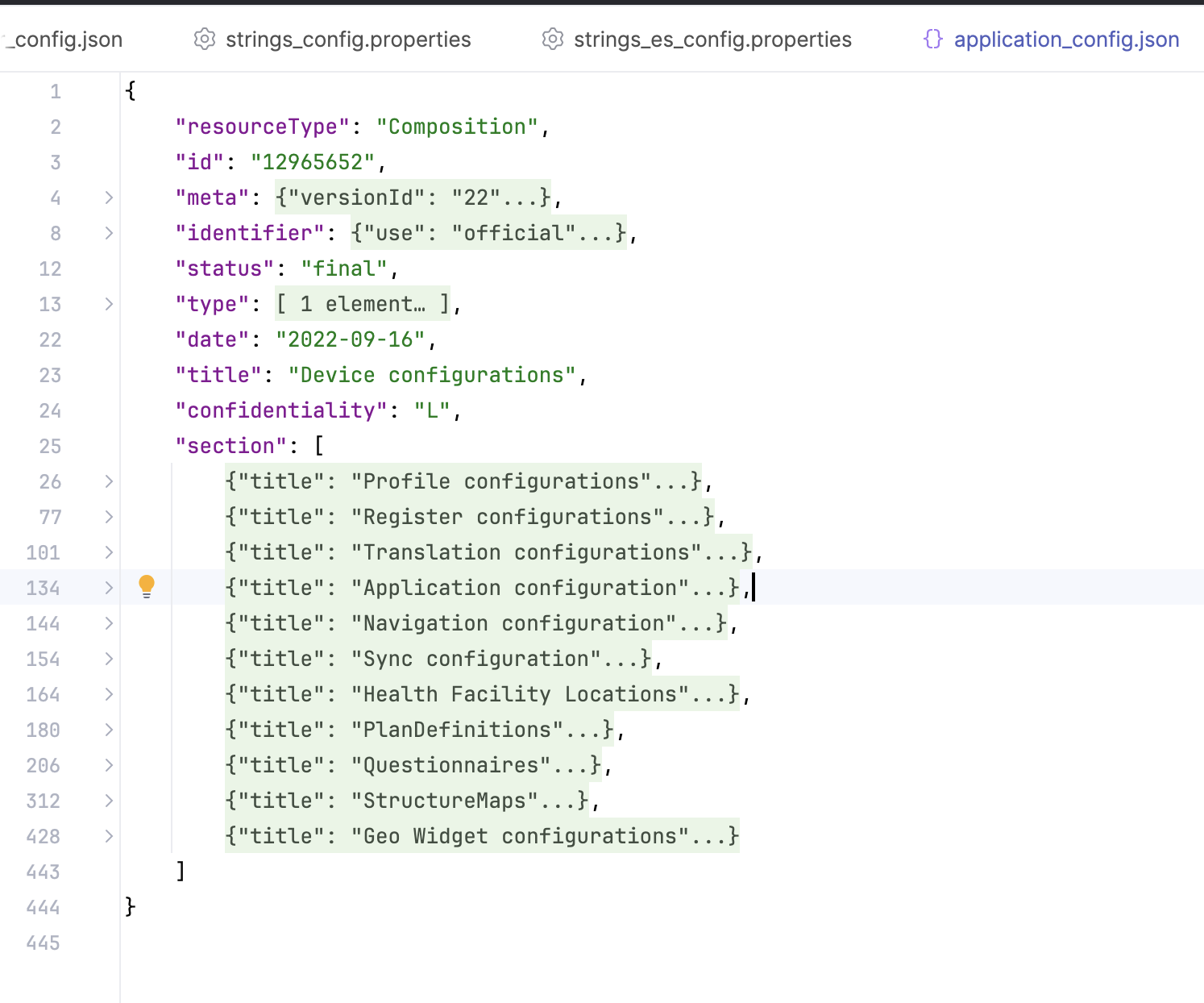This screenshot has width=1204, height=1003.
Task: Expand the identifier fold arrow at line 8
Action: click(109, 233)
